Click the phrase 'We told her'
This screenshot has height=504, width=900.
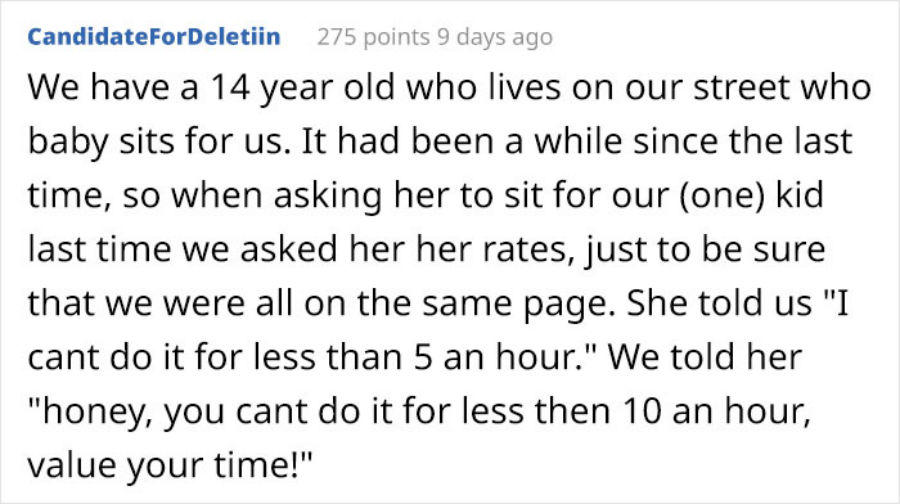pos(705,357)
